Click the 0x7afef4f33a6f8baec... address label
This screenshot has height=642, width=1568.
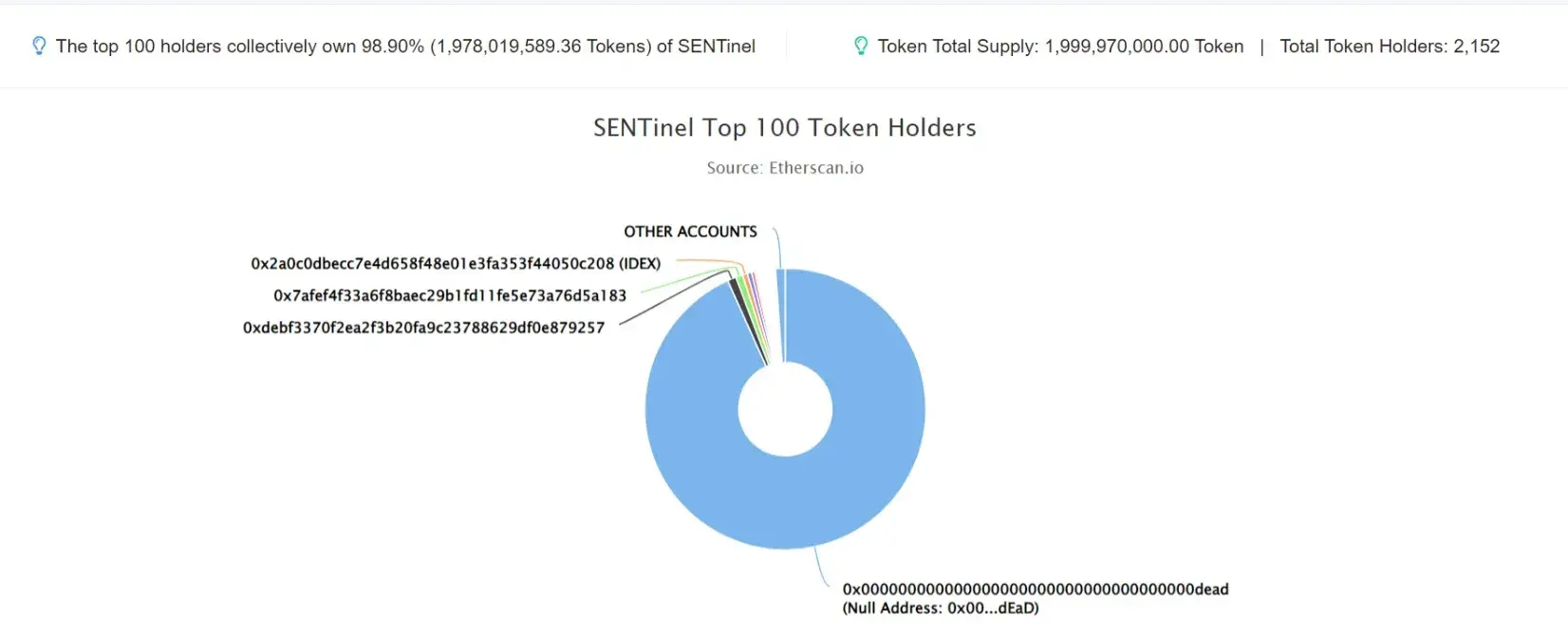click(x=450, y=295)
